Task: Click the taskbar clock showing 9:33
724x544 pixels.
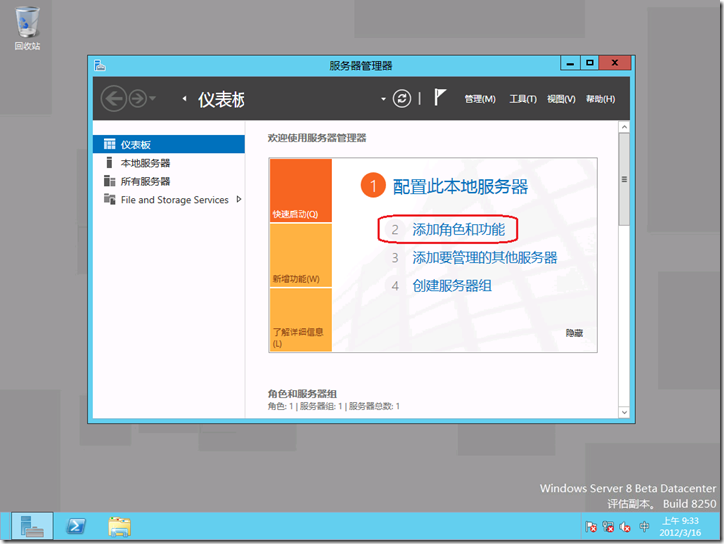Action: (x=680, y=526)
